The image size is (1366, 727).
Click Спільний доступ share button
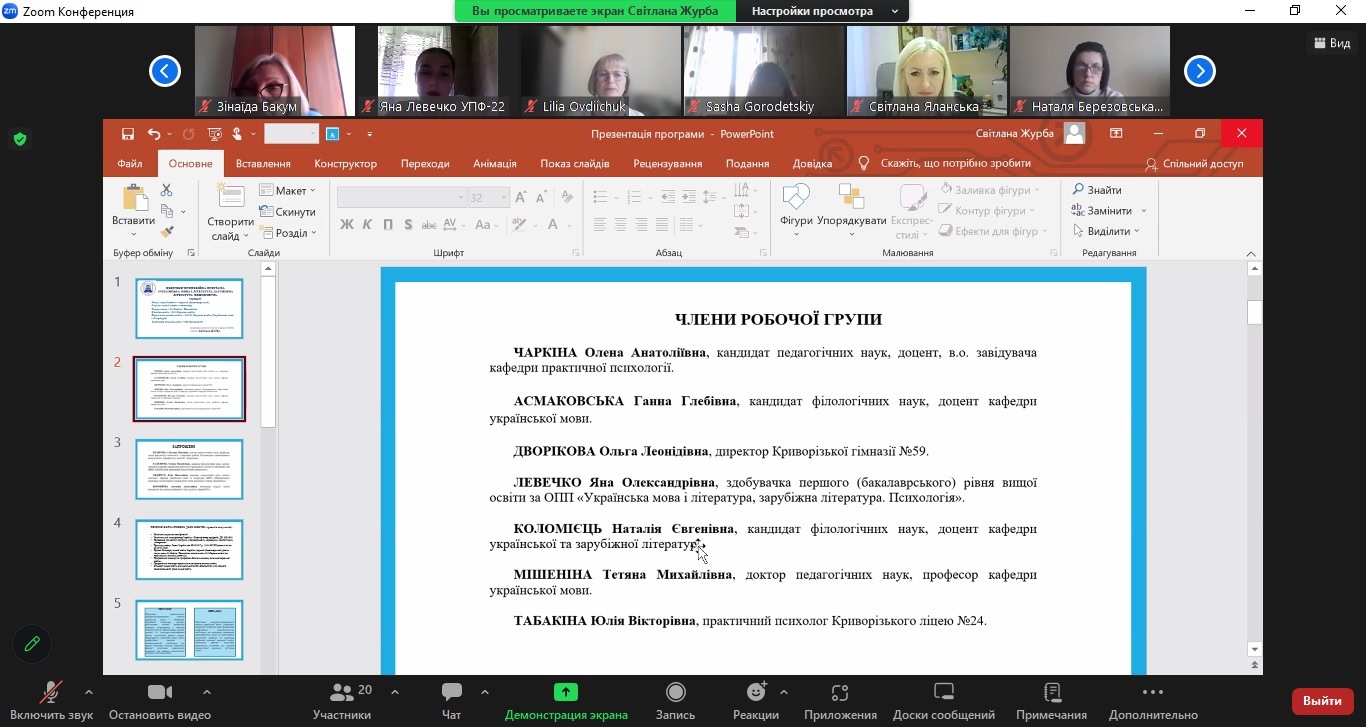pyautogui.click(x=1195, y=163)
